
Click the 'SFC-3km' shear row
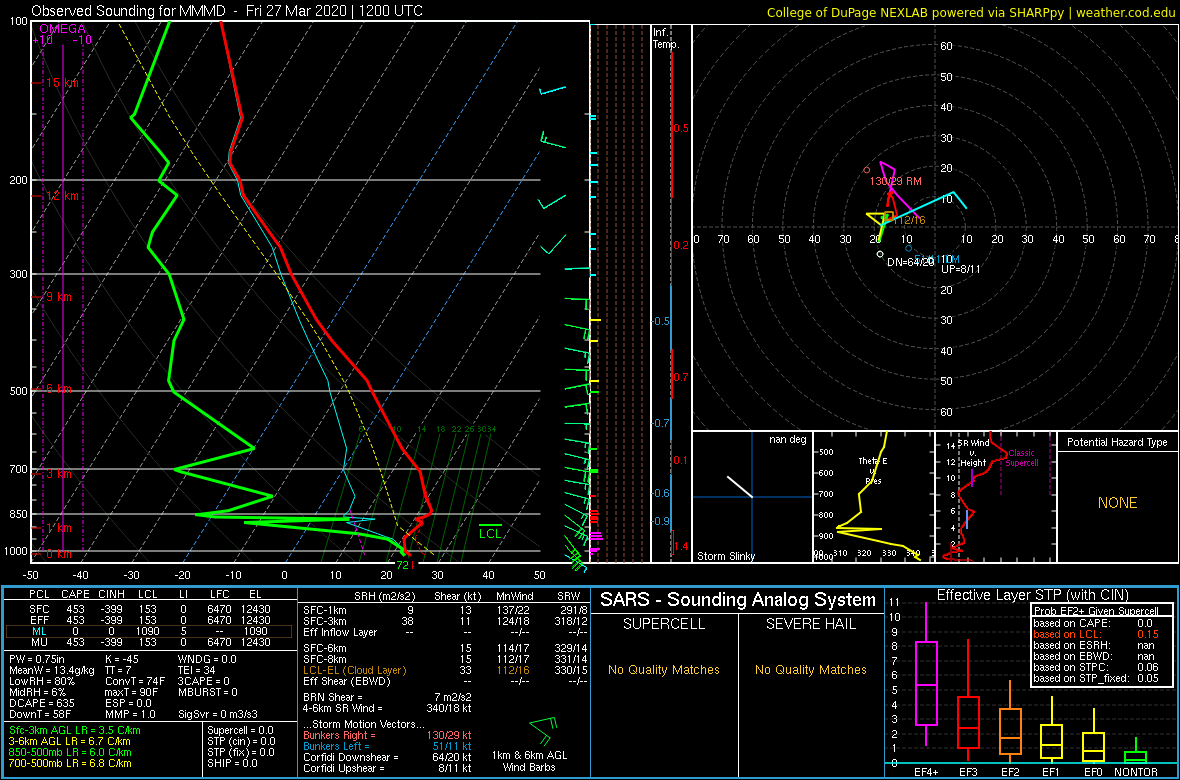click(445, 620)
